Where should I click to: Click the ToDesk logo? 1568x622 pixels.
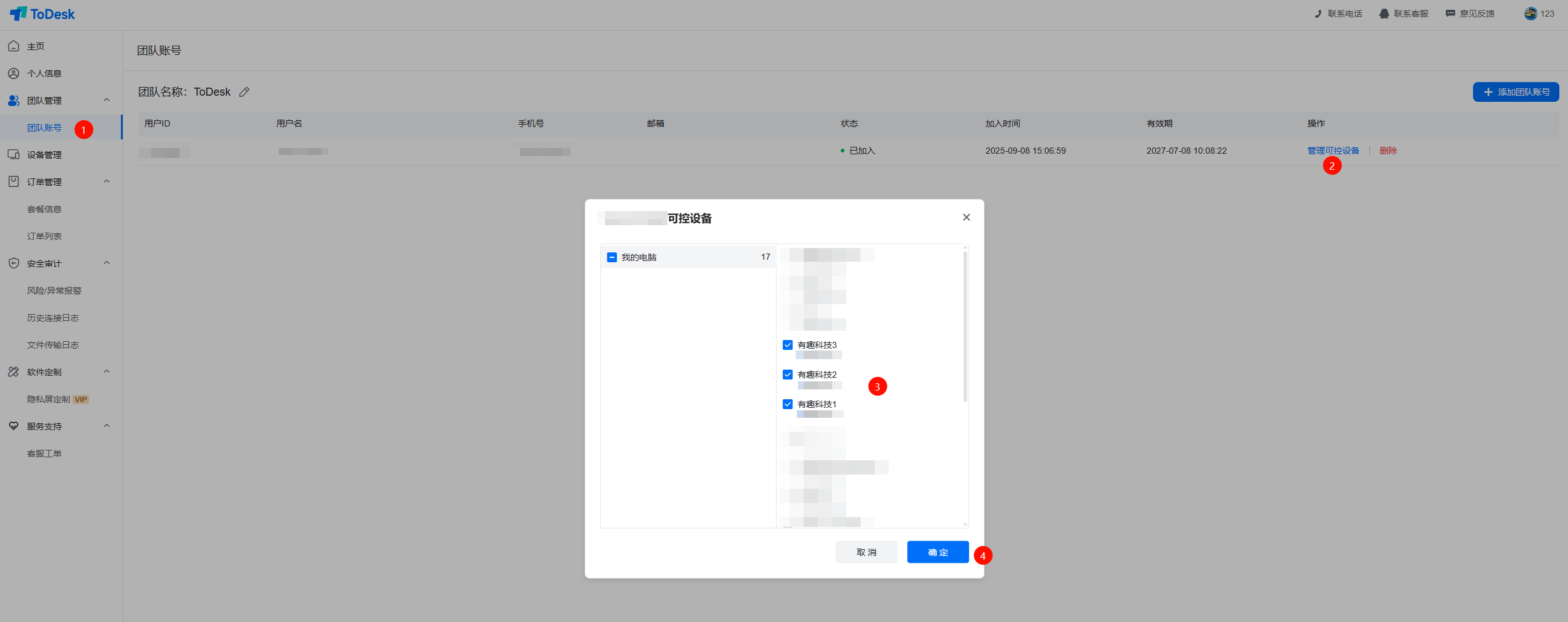pyautogui.click(x=43, y=14)
